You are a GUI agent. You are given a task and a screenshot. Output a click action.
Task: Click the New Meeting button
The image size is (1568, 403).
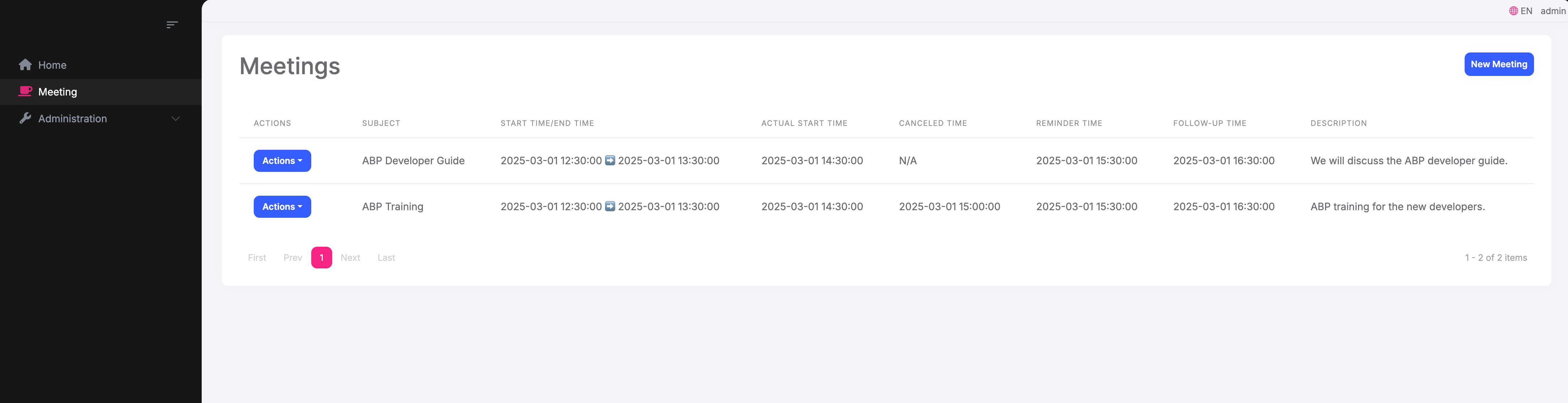click(x=1499, y=64)
